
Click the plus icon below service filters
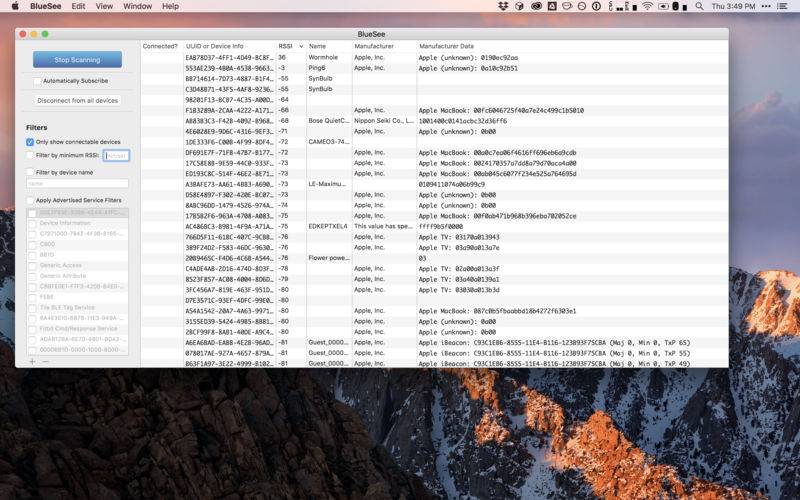[32, 361]
